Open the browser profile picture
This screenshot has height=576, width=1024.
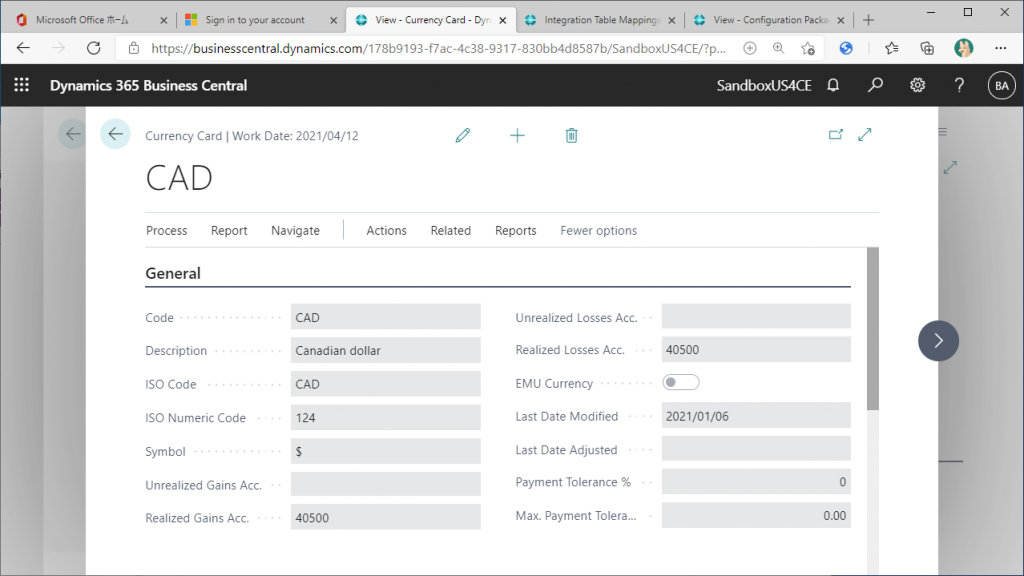(x=963, y=48)
